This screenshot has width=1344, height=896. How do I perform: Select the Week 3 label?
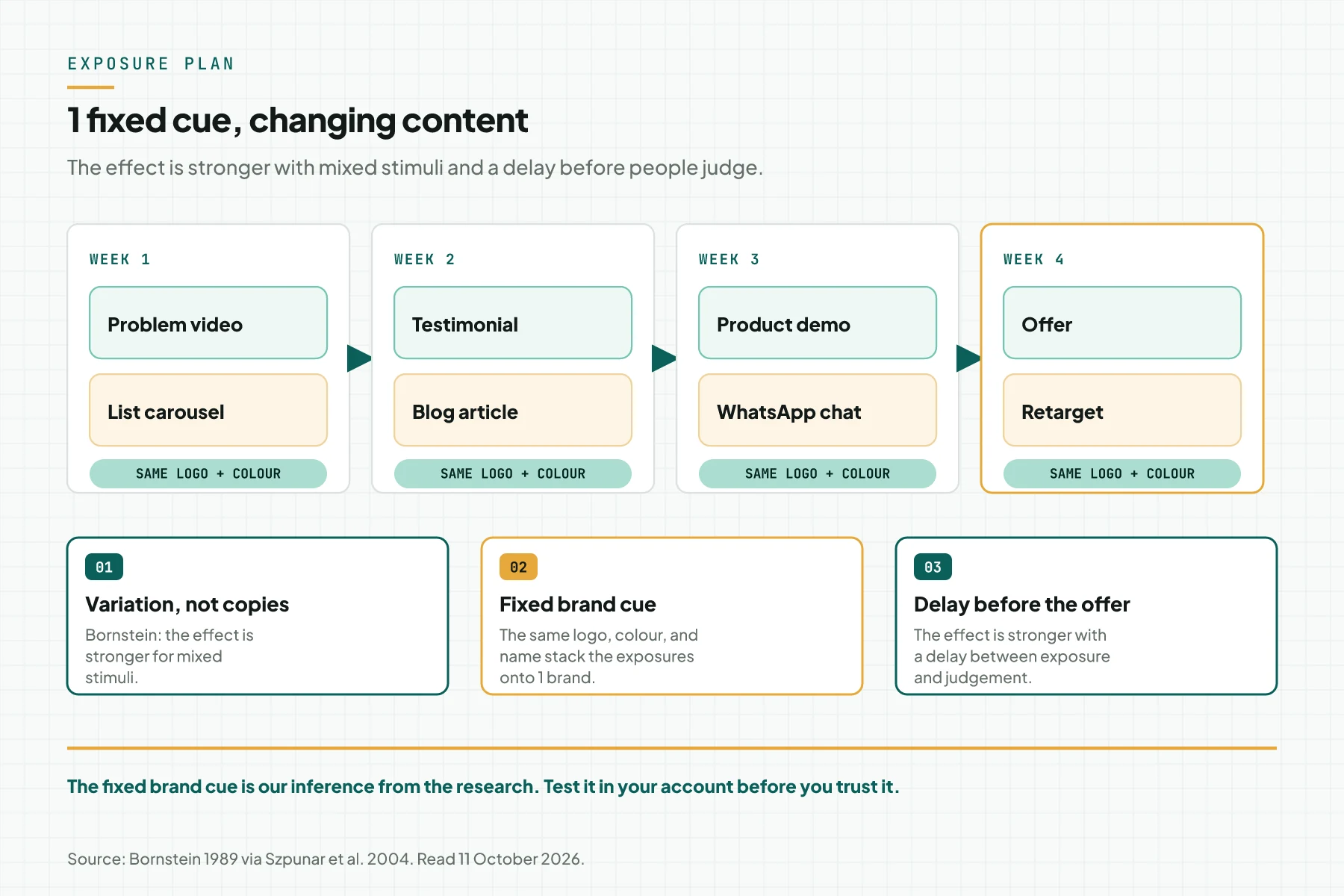click(729, 259)
